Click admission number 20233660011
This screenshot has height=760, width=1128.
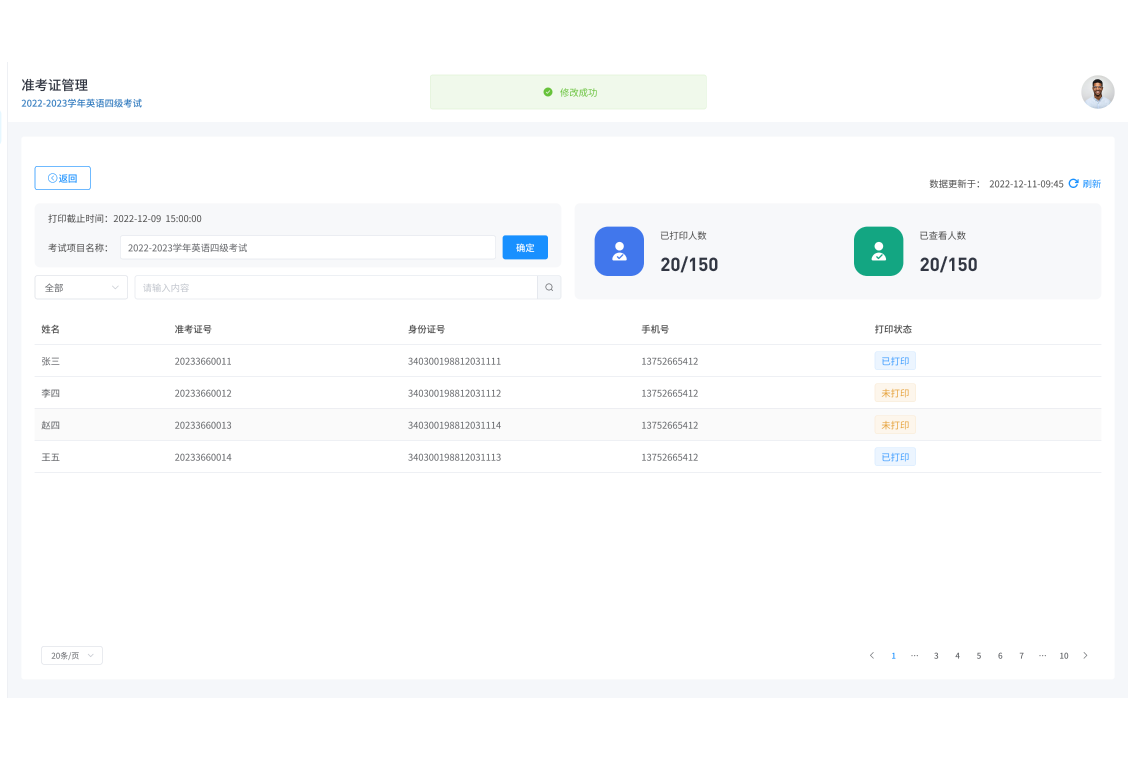point(203,361)
